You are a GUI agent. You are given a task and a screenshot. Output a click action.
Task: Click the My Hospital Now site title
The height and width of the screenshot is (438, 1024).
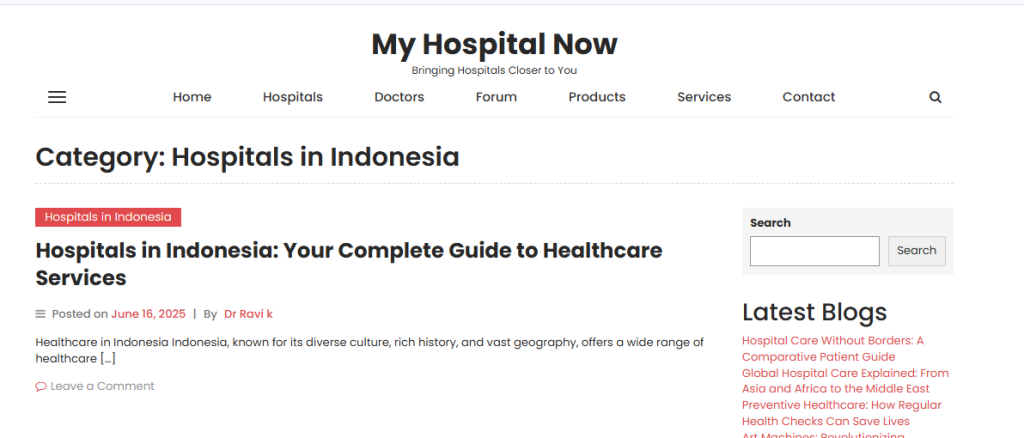(x=494, y=44)
